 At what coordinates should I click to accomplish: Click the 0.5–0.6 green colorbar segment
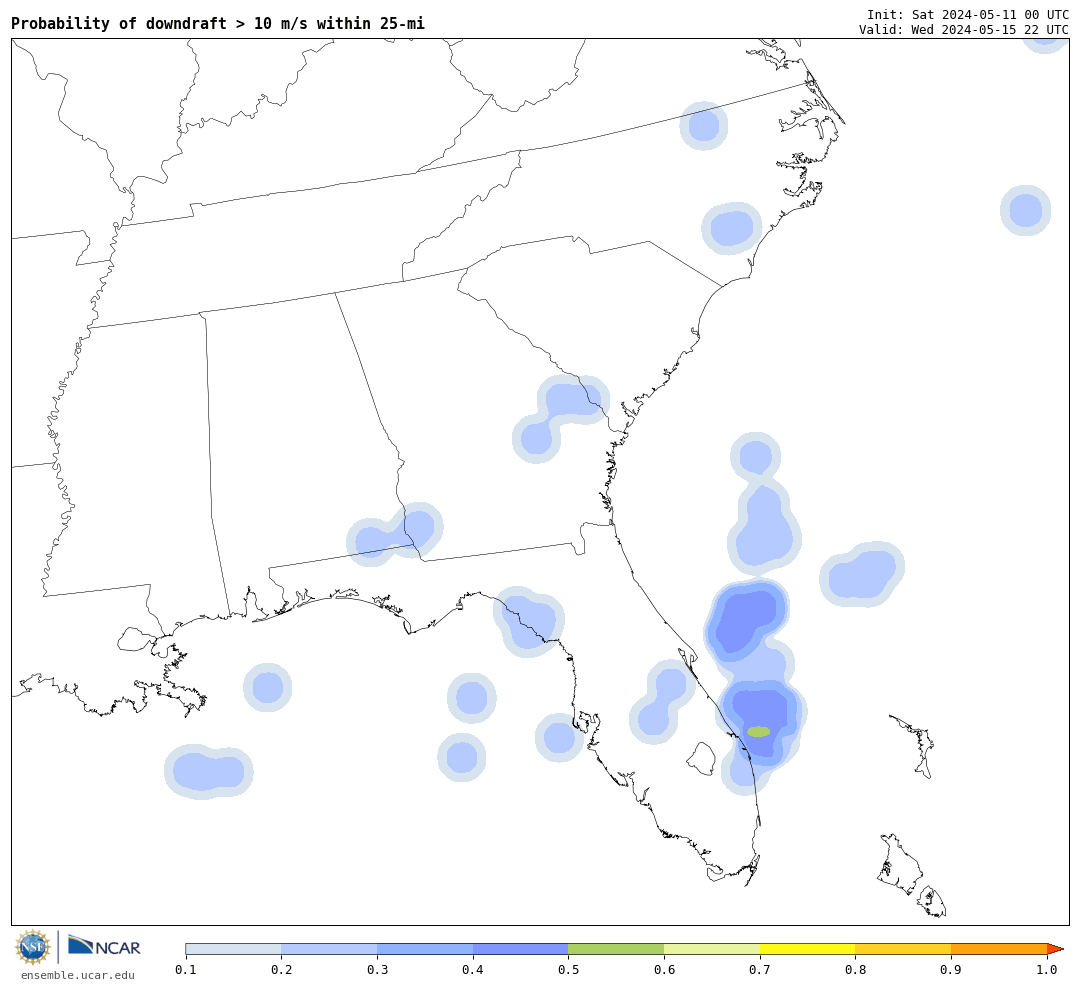[616, 949]
